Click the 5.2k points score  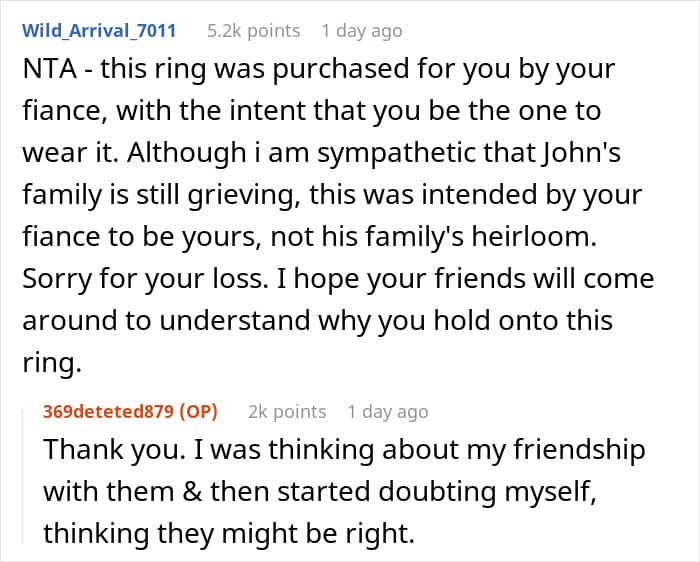pos(254,31)
